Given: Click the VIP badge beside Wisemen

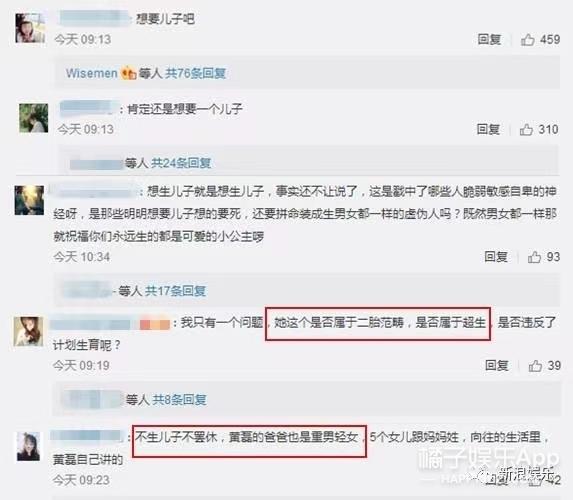Looking at the screenshot, I should click(x=129, y=74).
